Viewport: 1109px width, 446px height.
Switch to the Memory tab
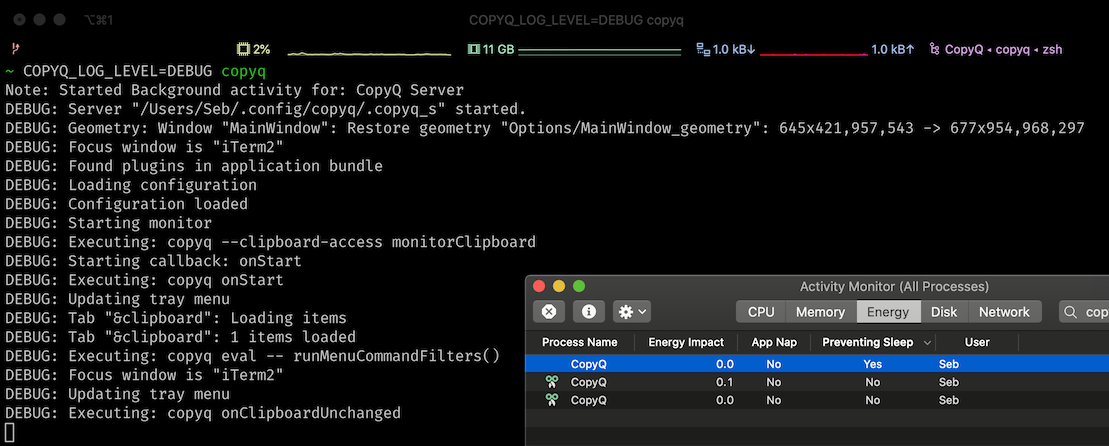pyautogui.click(x=820, y=312)
